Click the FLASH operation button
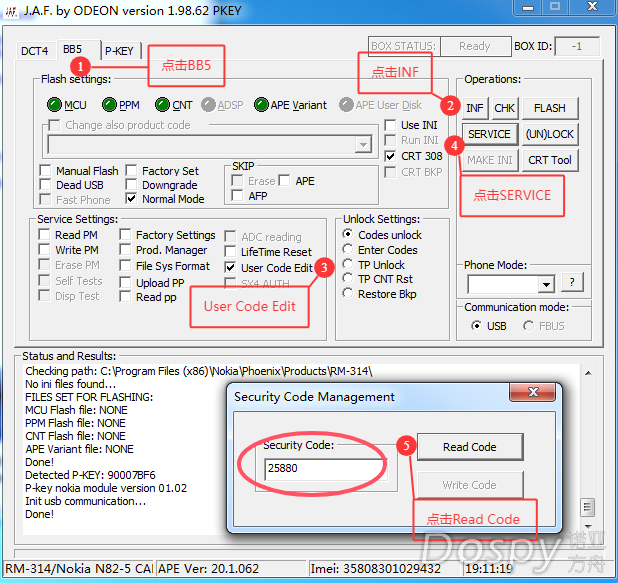 pyautogui.click(x=550, y=108)
